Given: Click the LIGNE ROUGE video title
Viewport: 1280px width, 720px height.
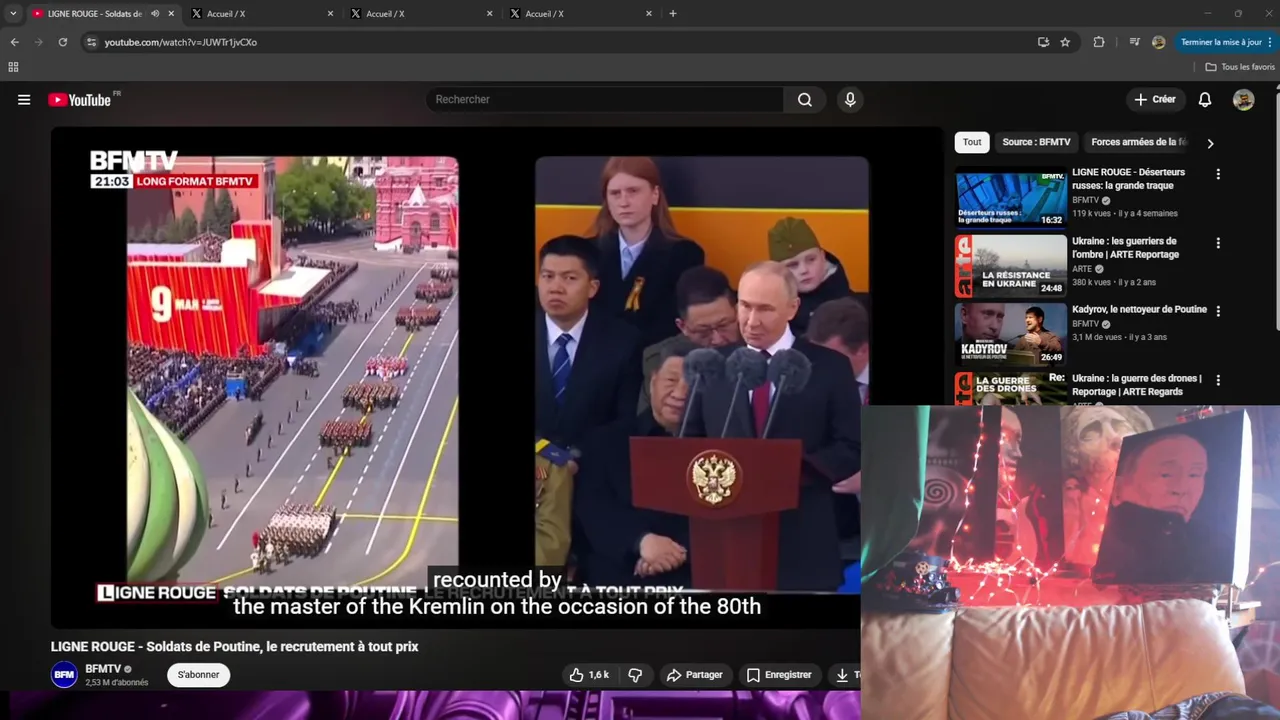Looking at the screenshot, I should (234, 647).
